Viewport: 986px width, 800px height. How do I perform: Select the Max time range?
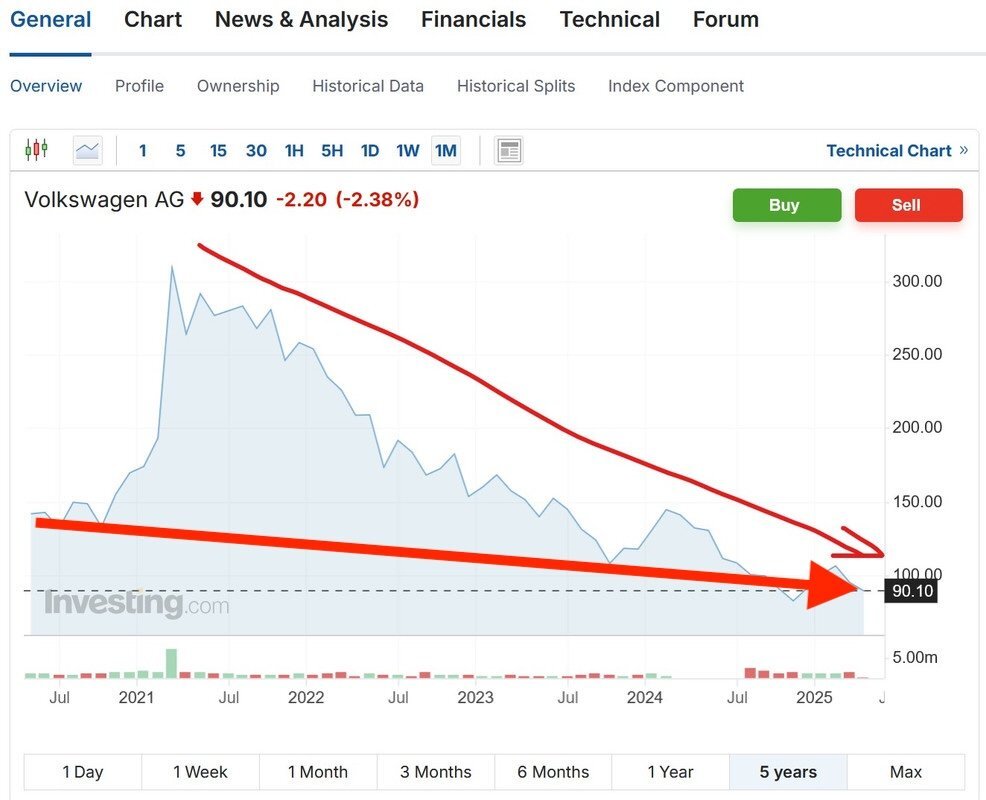[906, 772]
